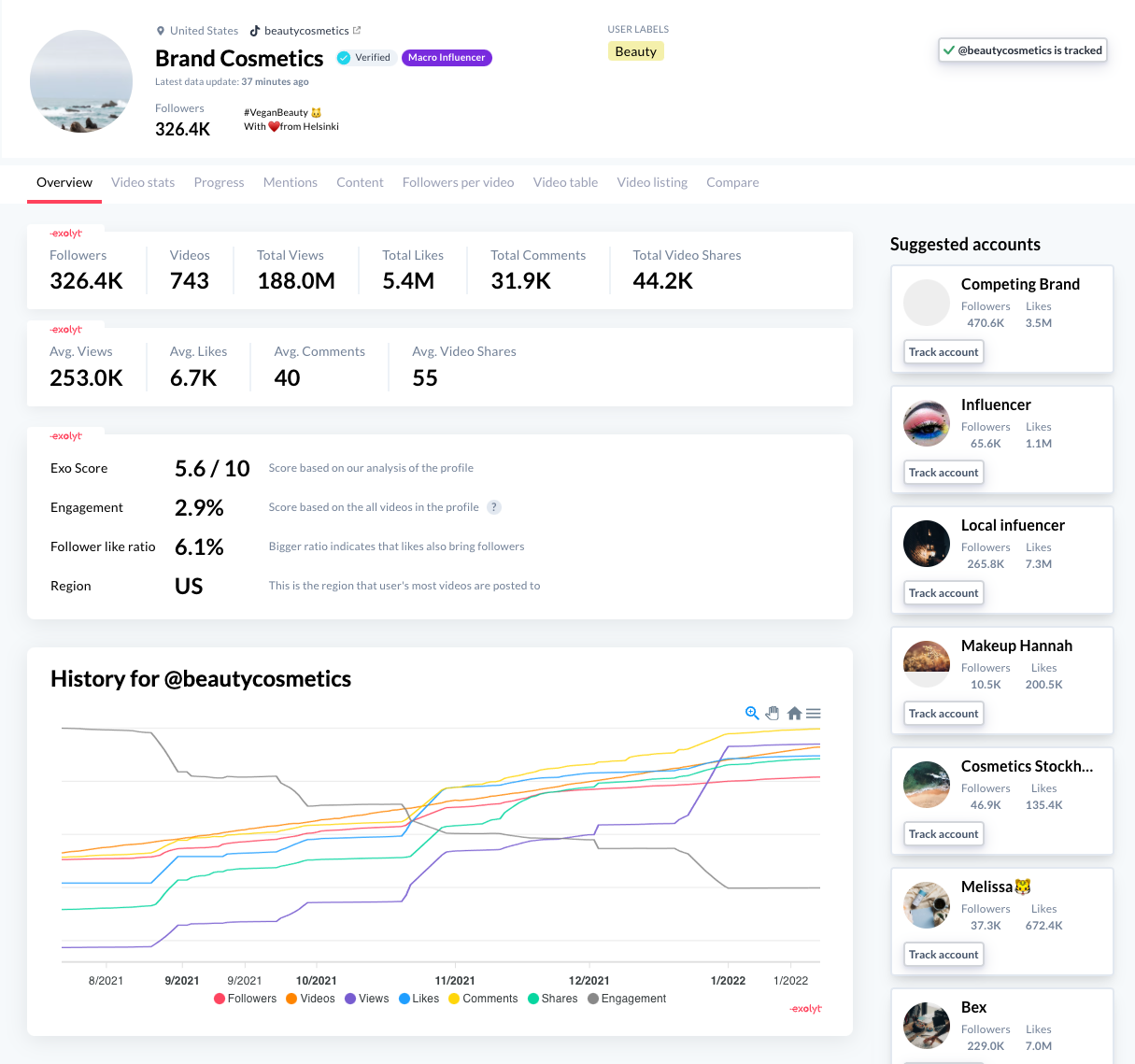Click the blue Verified checkmark badge
This screenshot has height=1064, width=1135.
click(x=344, y=58)
